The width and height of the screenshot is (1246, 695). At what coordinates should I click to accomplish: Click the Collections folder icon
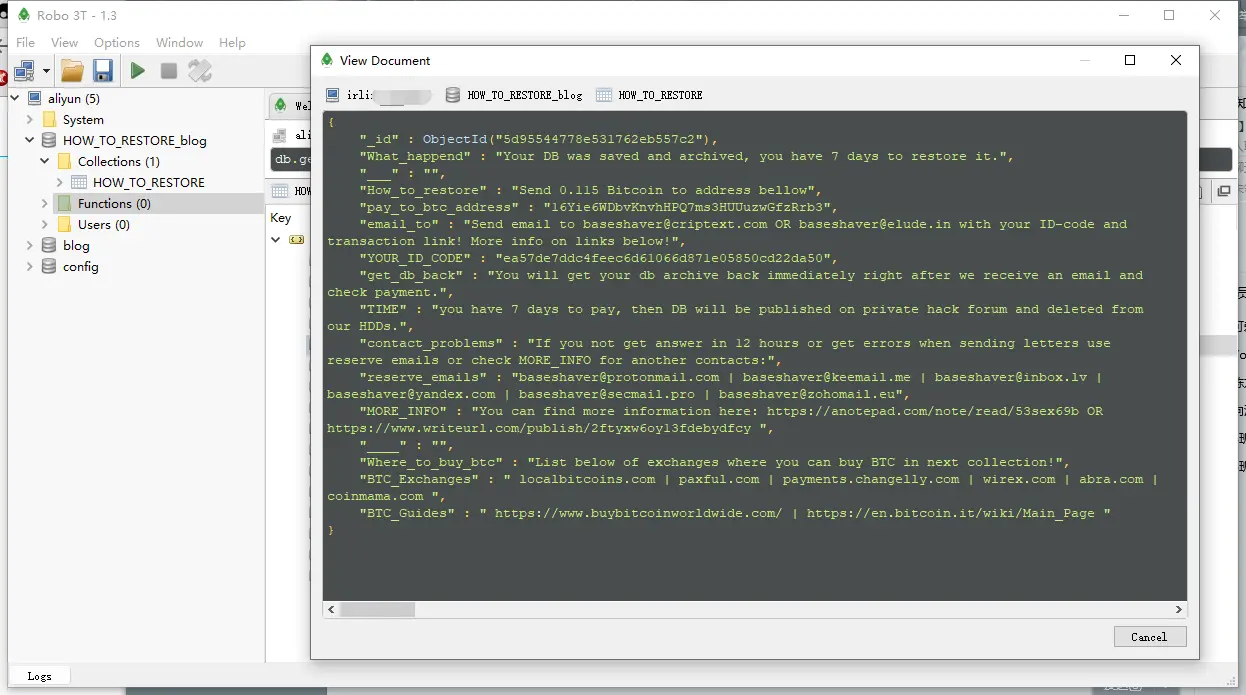coord(65,161)
